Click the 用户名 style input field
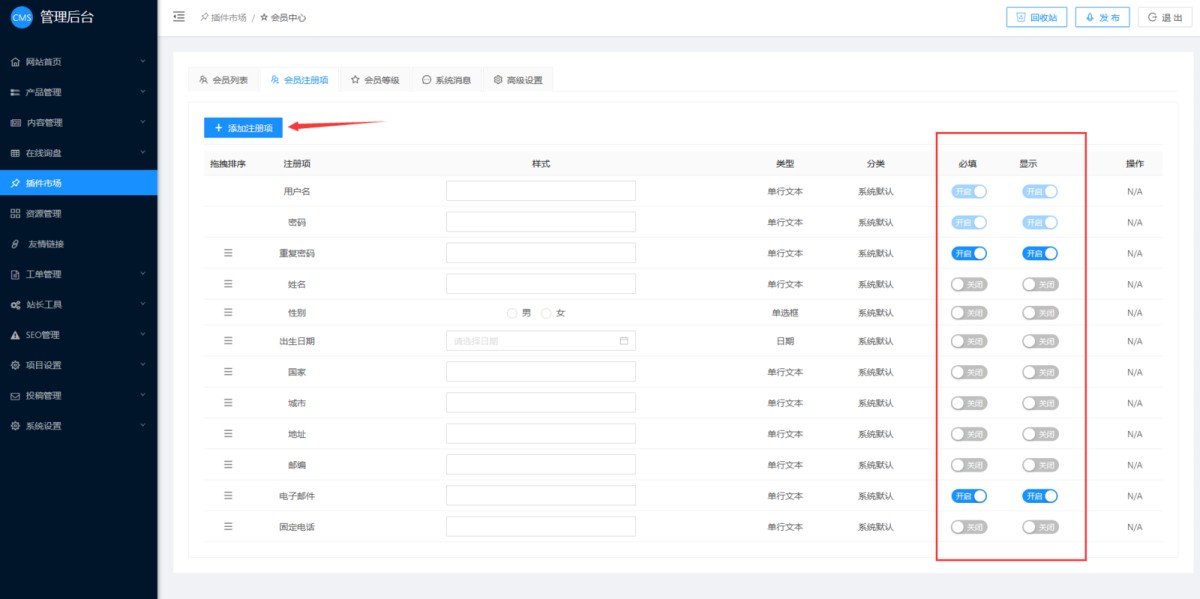Viewport: 1200px width, 599px height. pos(540,191)
